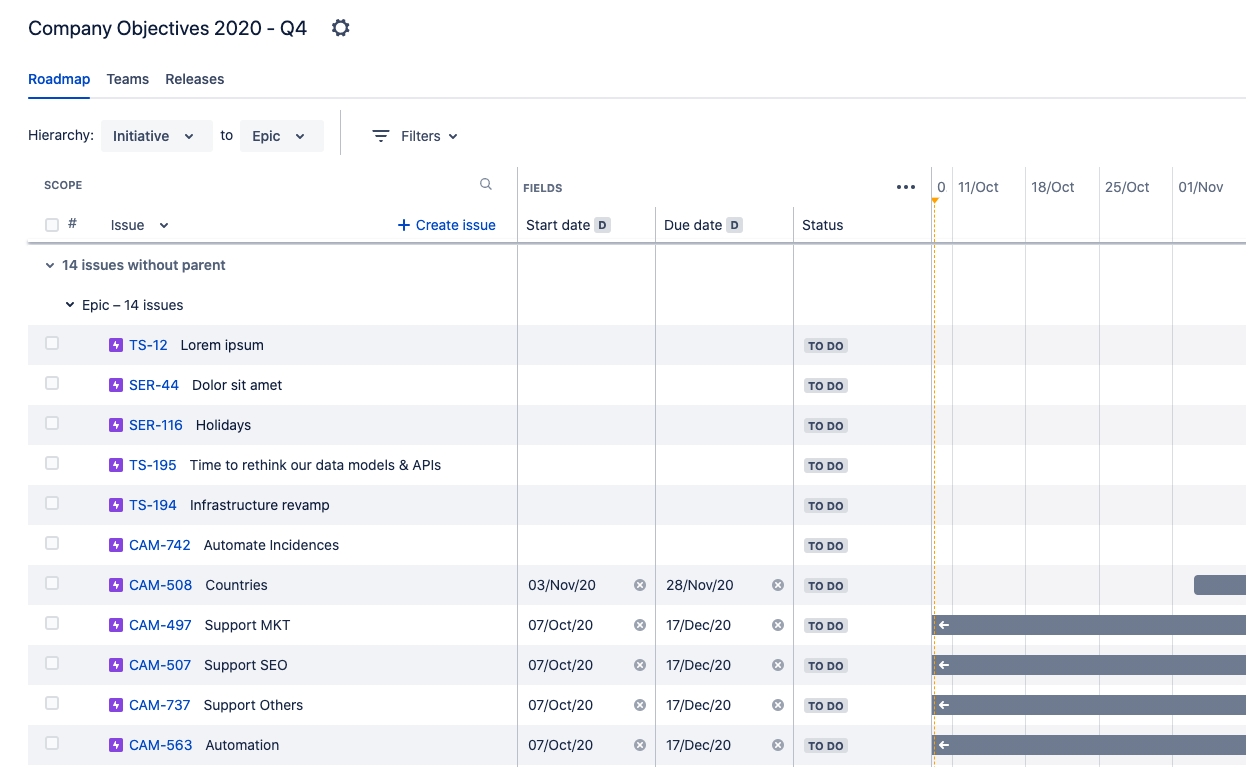Viewport: 1246px width, 767px height.
Task: Open fields more options ellipsis
Action: coord(906,187)
